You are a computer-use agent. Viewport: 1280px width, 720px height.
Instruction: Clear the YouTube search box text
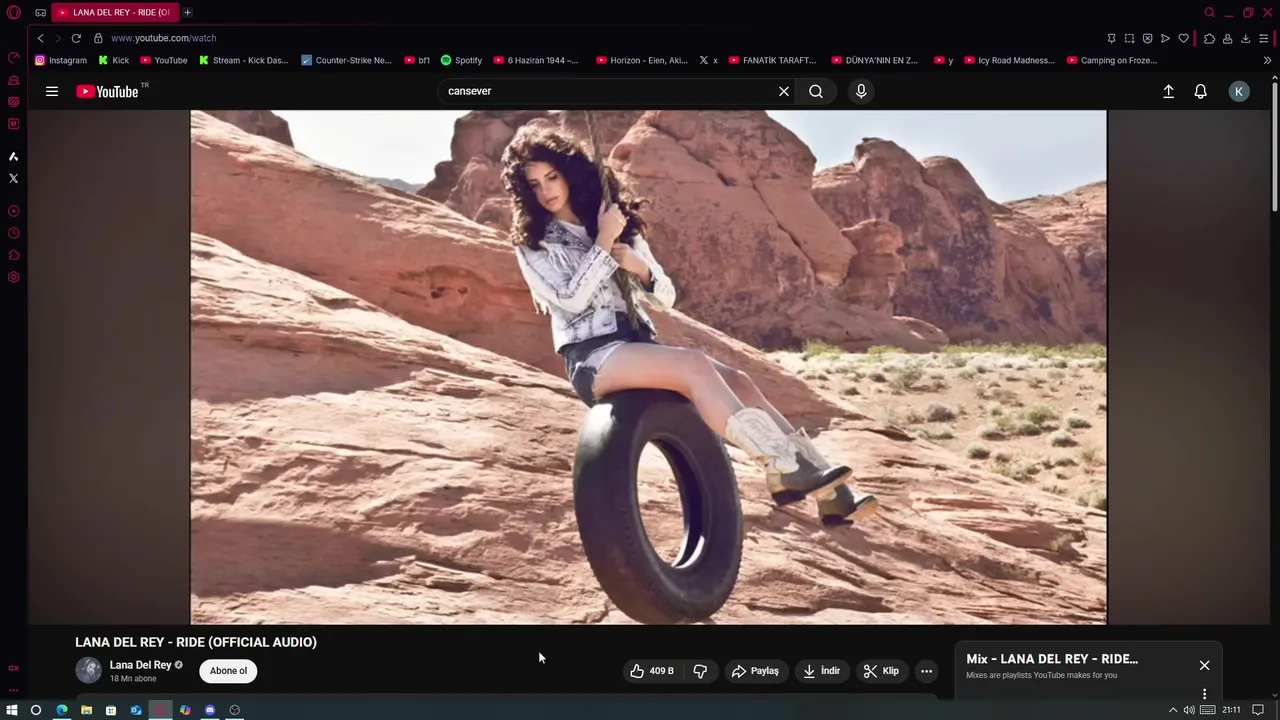pyautogui.click(x=784, y=91)
